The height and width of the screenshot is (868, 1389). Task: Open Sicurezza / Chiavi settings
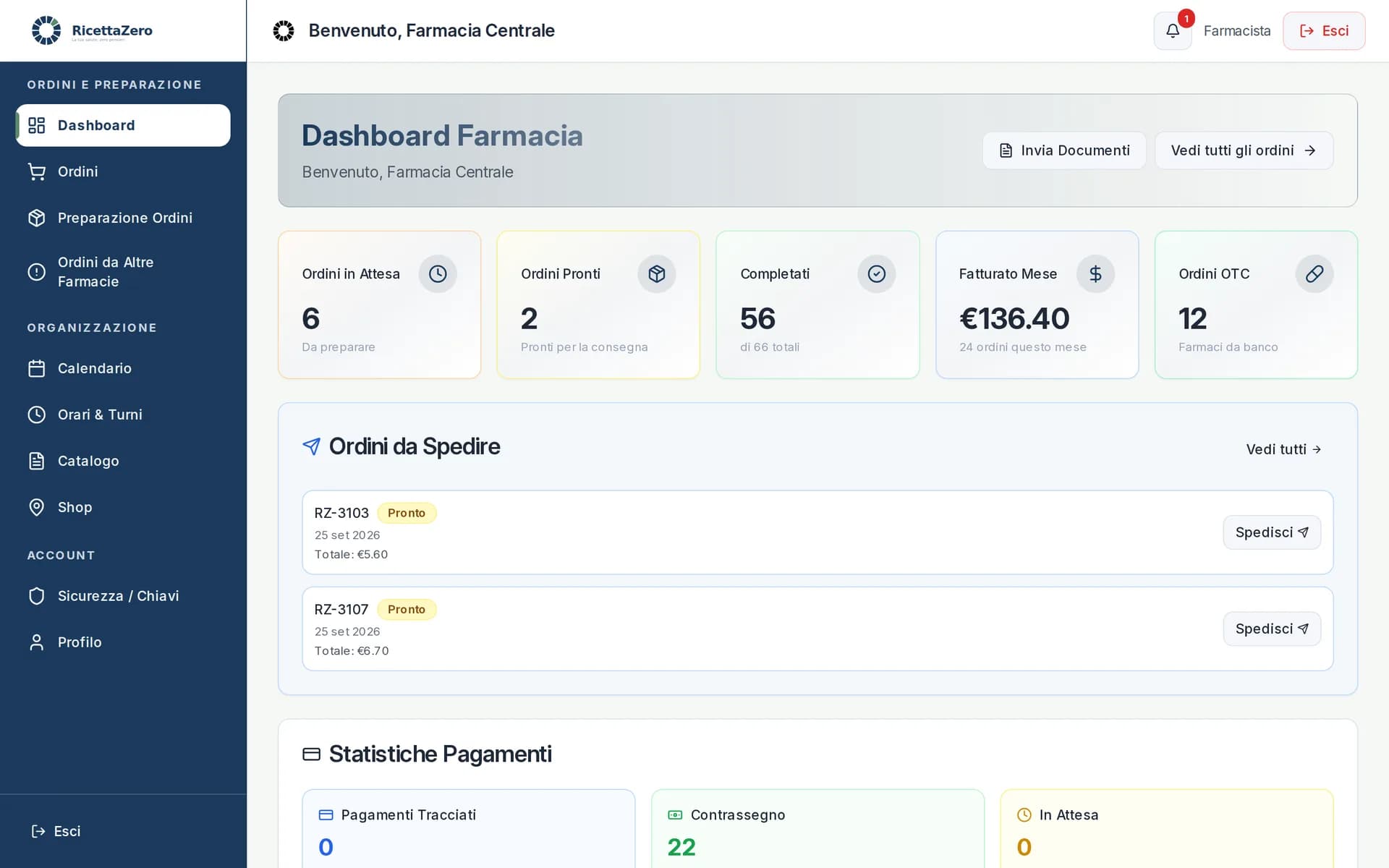123,596
